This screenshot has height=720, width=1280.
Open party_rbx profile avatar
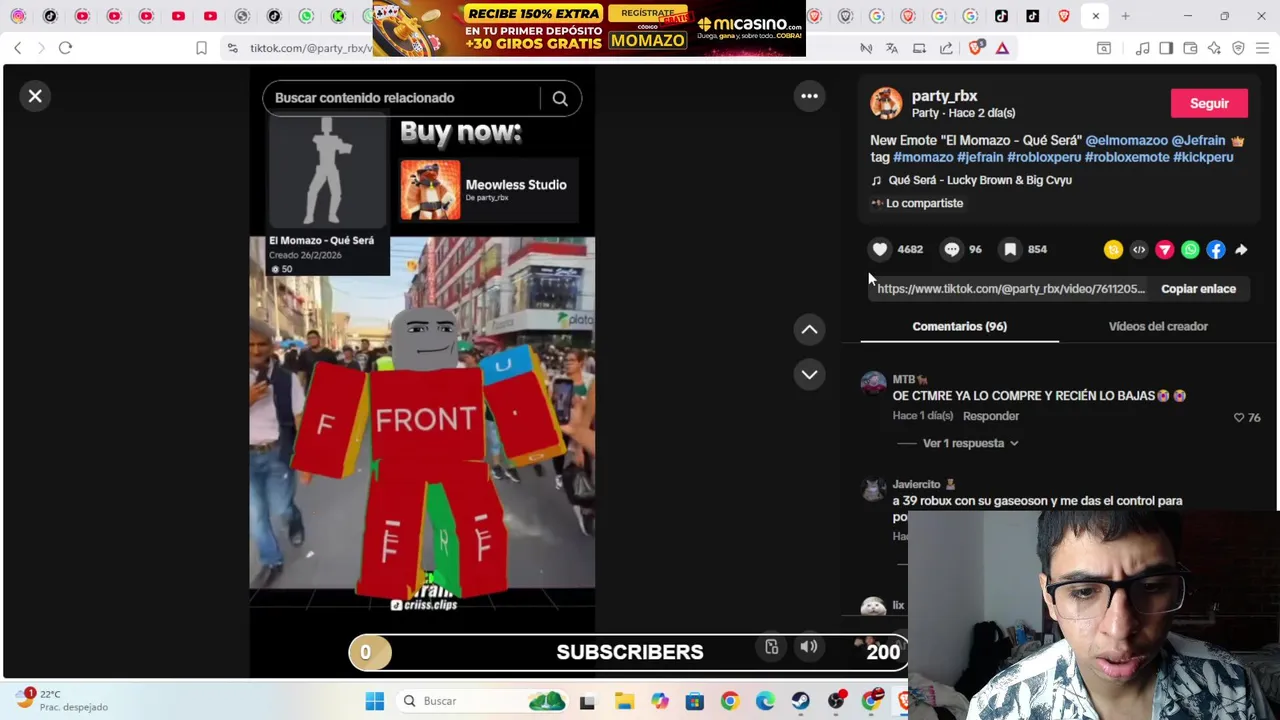885,103
